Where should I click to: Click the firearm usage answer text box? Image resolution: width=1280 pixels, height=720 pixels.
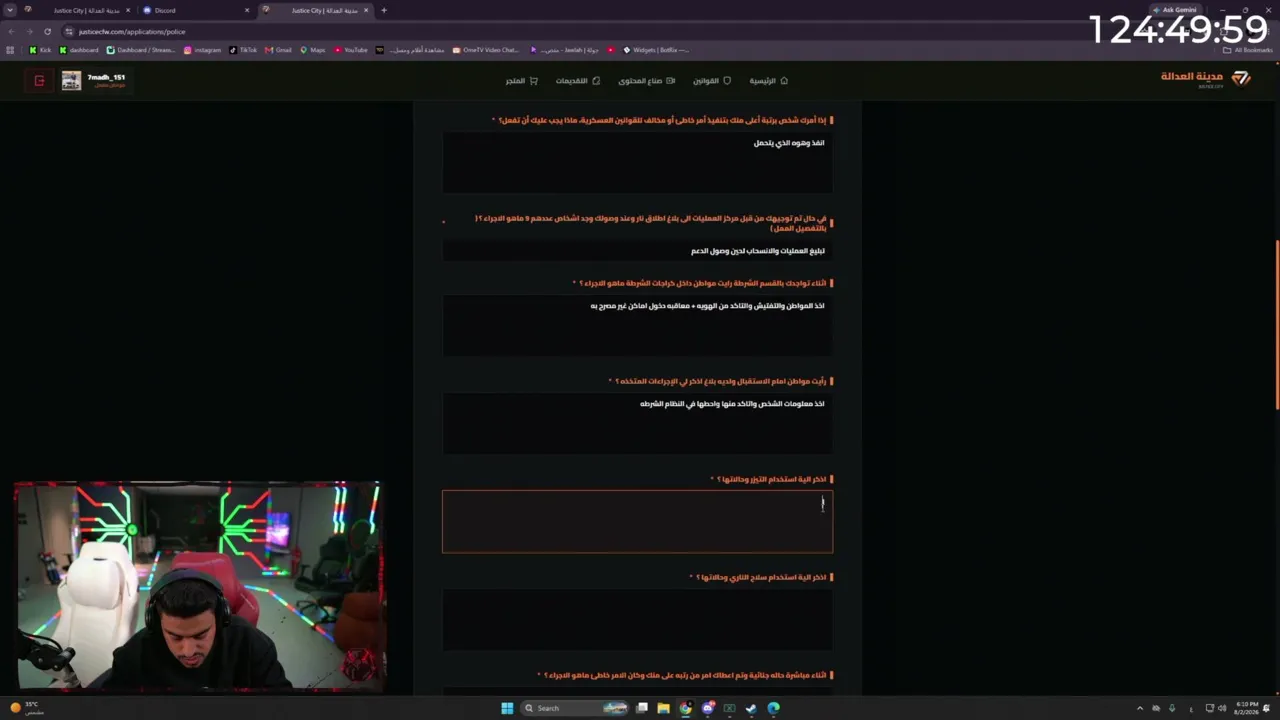(x=637, y=619)
